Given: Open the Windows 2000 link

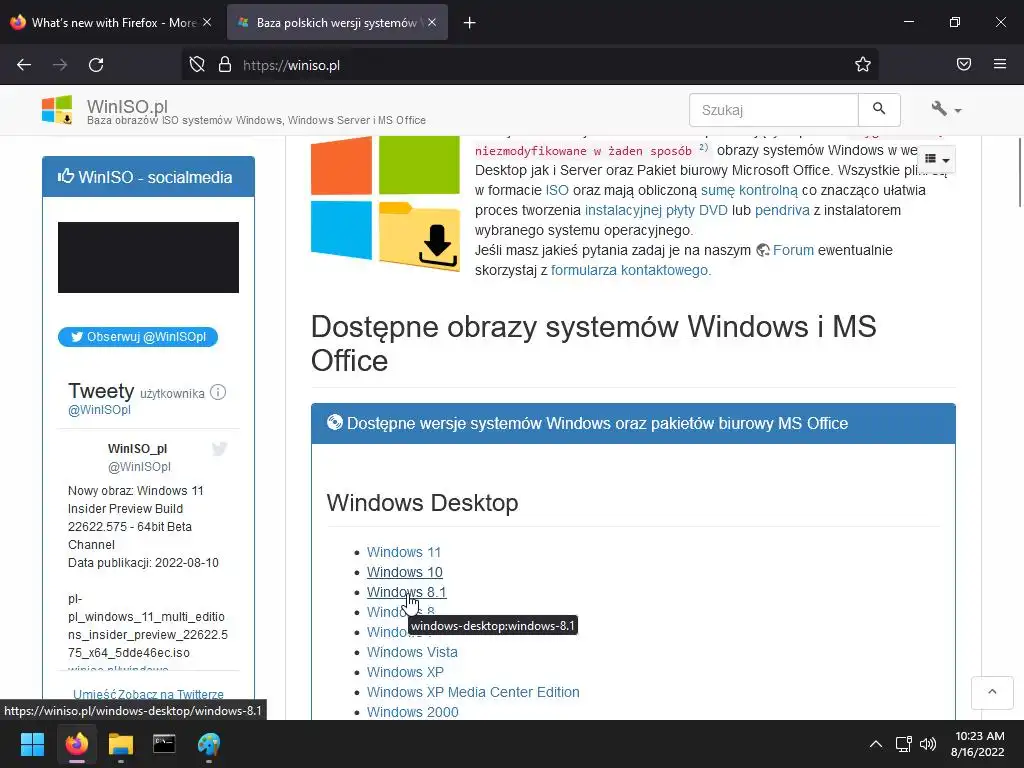Looking at the screenshot, I should coord(413,712).
